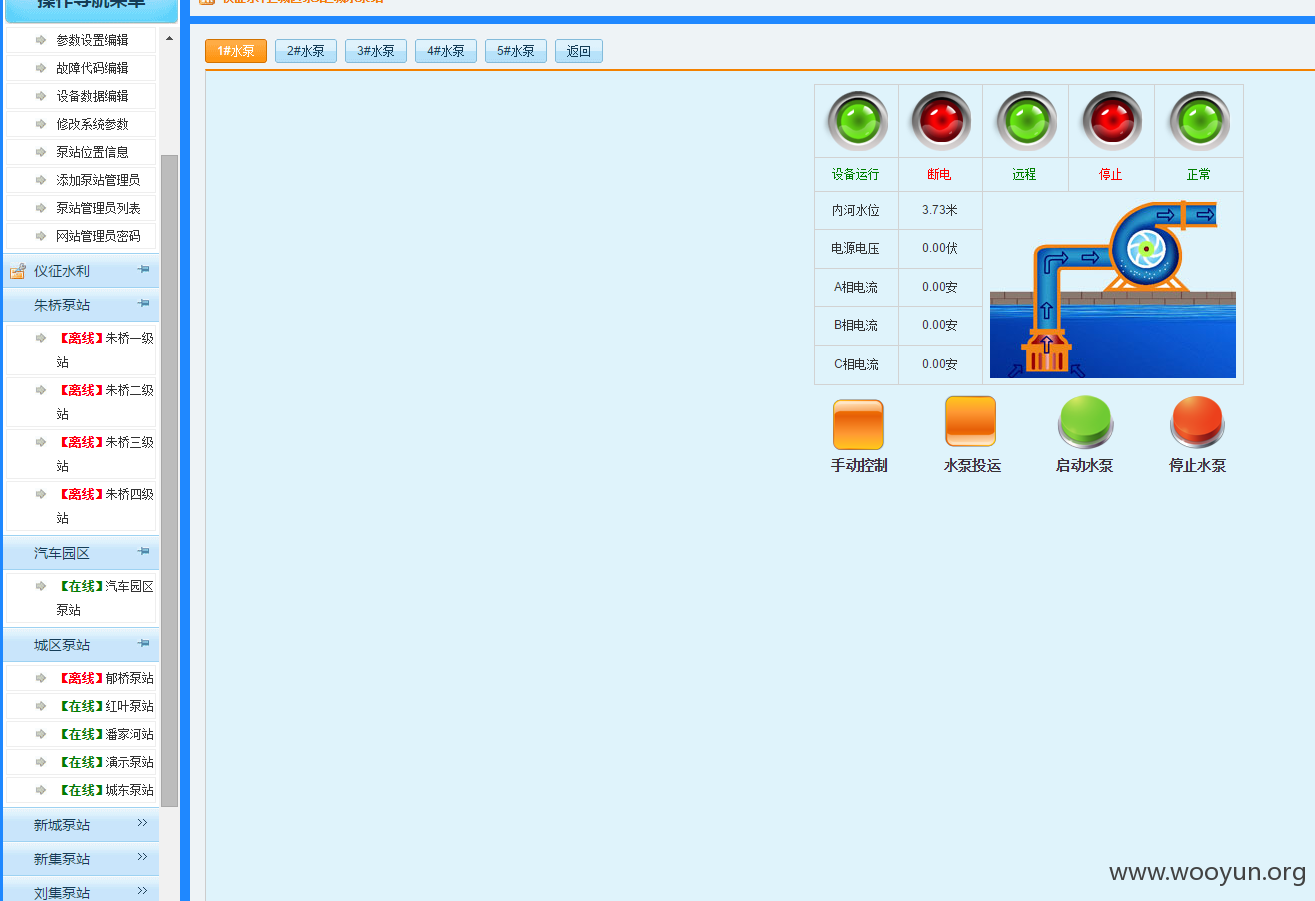The width and height of the screenshot is (1315, 901).
Task: Click the 朱桥泵站 group header
Action: point(81,305)
